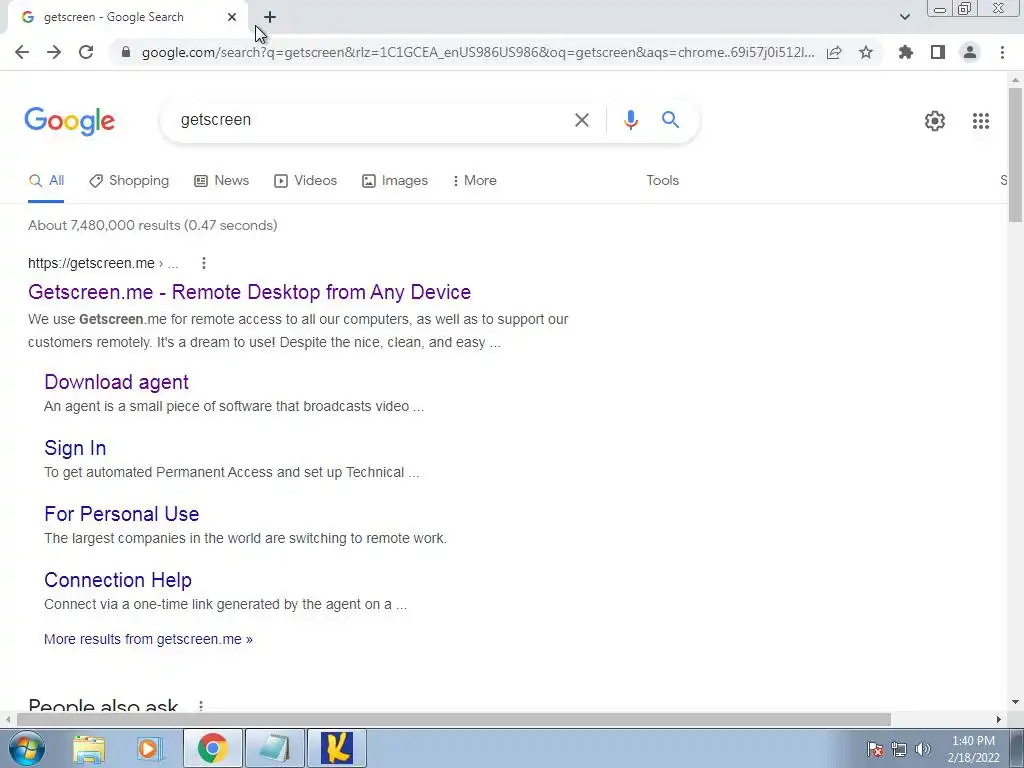Go back with the browser back arrow
The image size is (1024, 768).
pyautogui.click(x=22, y=52)
